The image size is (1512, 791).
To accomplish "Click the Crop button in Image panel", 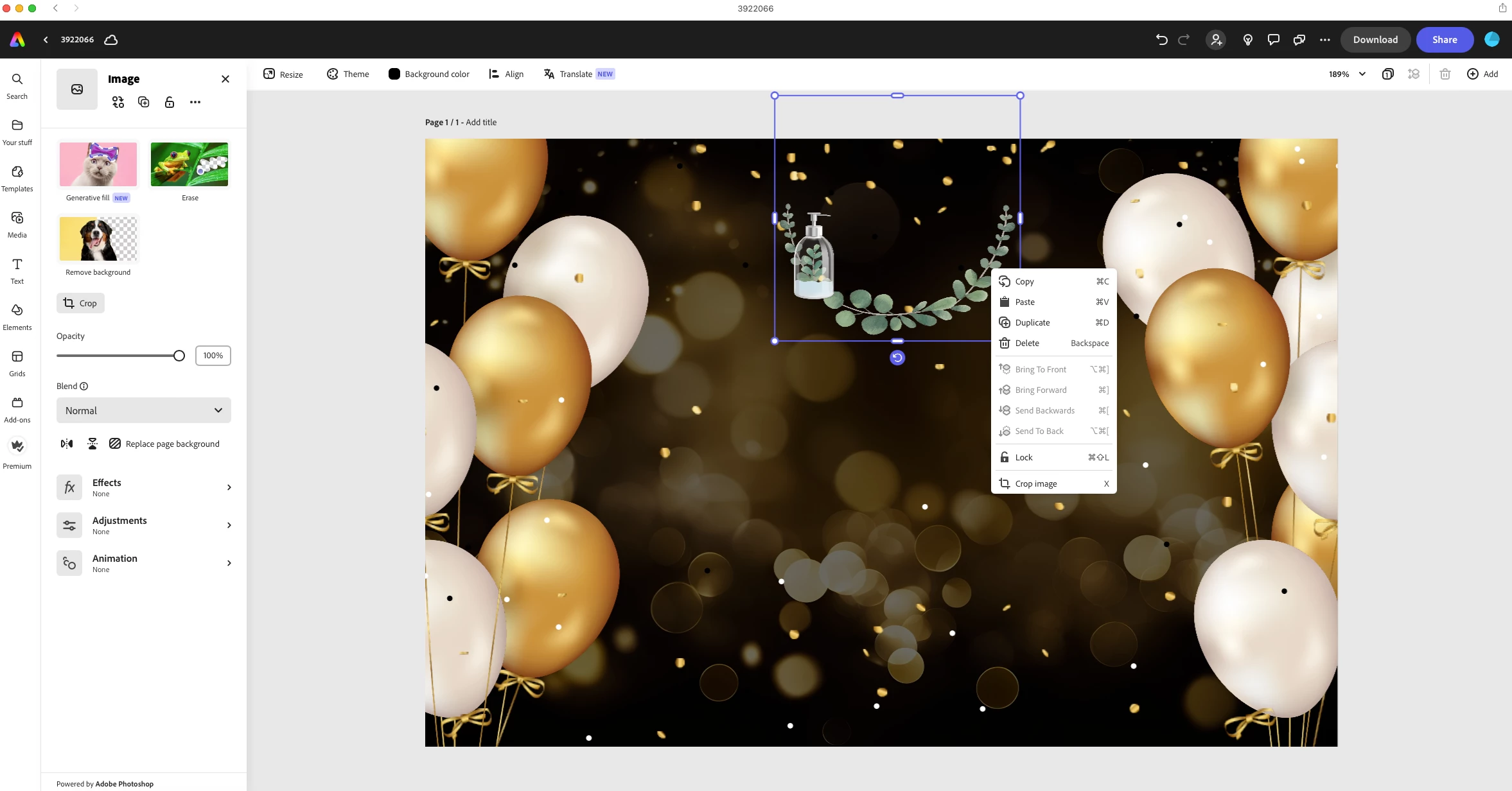I will tap(80, 303).
